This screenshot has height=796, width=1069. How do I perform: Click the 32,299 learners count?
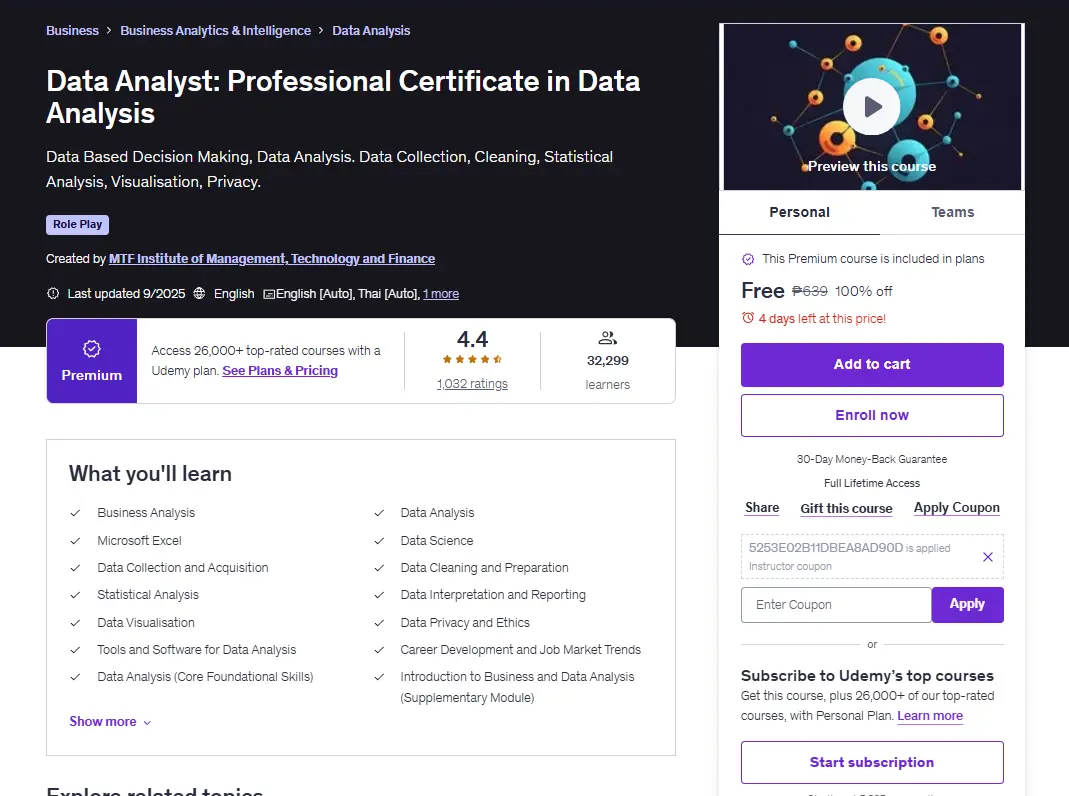pos(607,361)
